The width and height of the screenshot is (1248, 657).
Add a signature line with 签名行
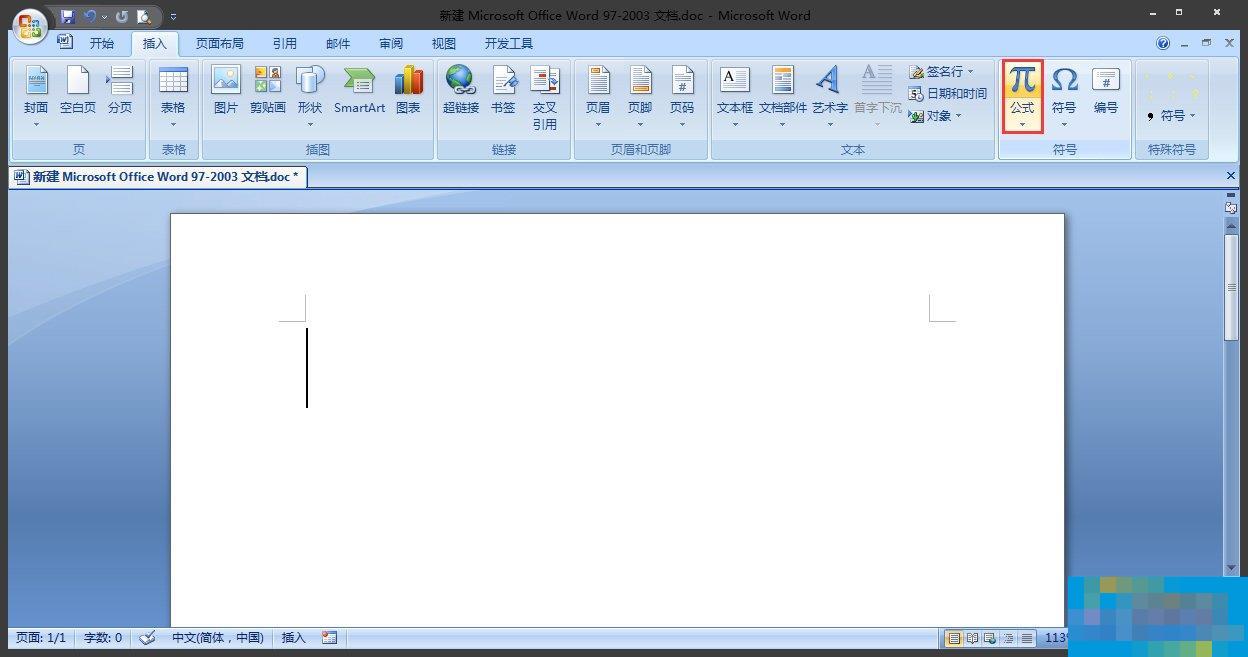[941, 72]
